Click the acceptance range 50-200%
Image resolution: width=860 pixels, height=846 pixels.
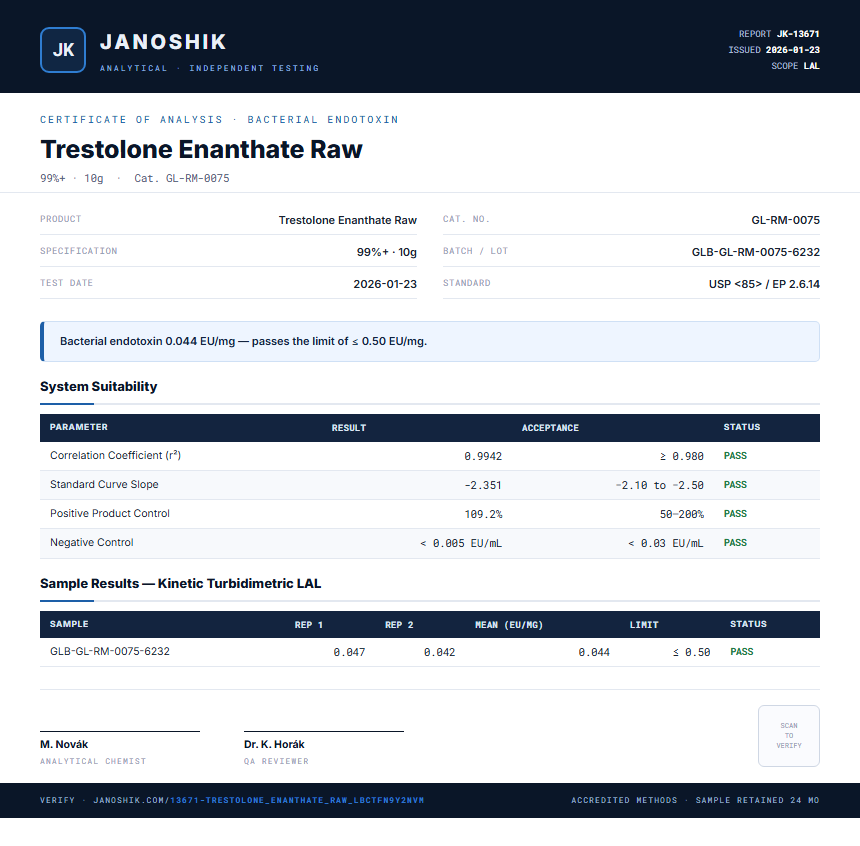point(681,514)
